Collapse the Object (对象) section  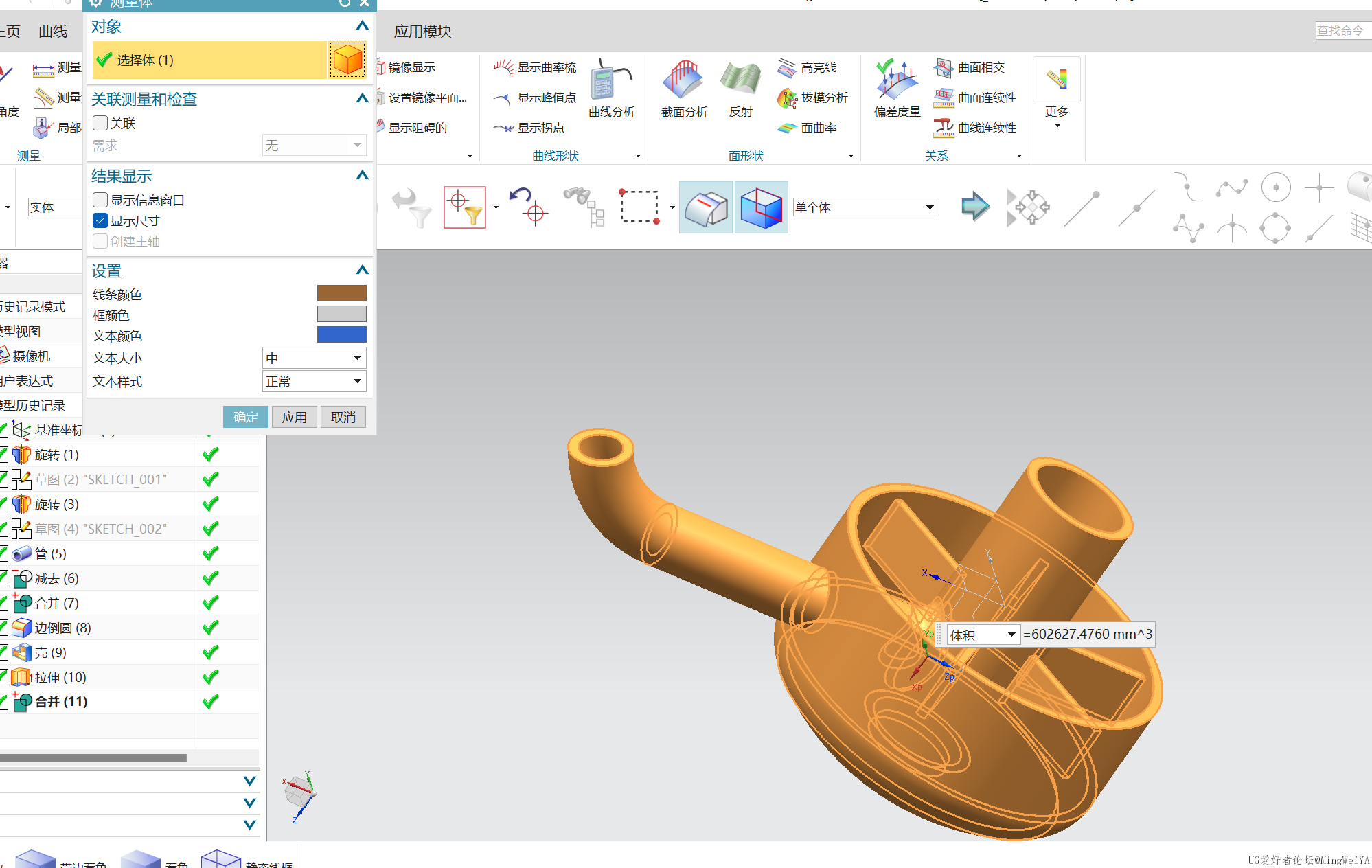(x=363, y=26)
